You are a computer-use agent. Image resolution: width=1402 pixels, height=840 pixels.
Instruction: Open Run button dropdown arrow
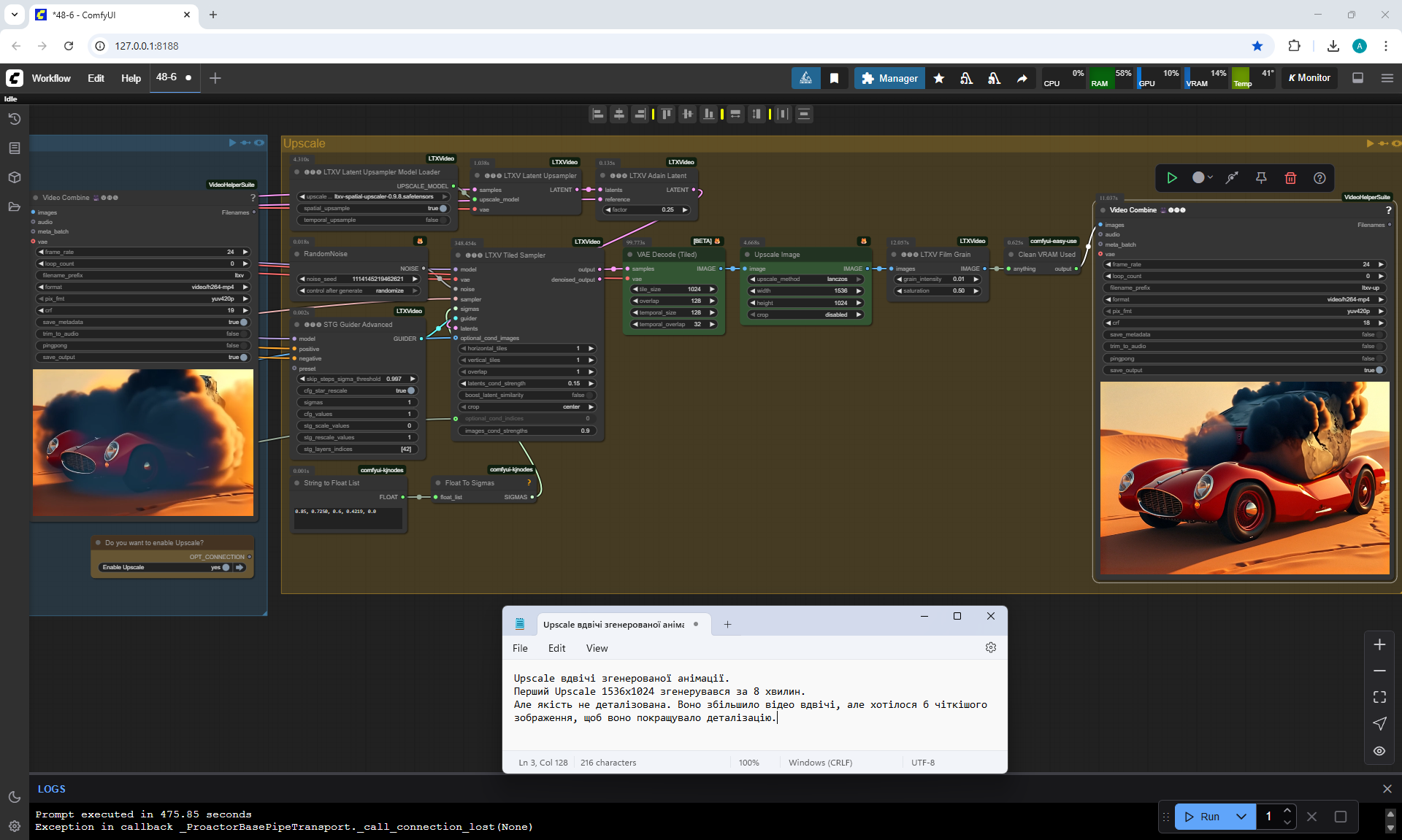click(x=1241, y=817)
